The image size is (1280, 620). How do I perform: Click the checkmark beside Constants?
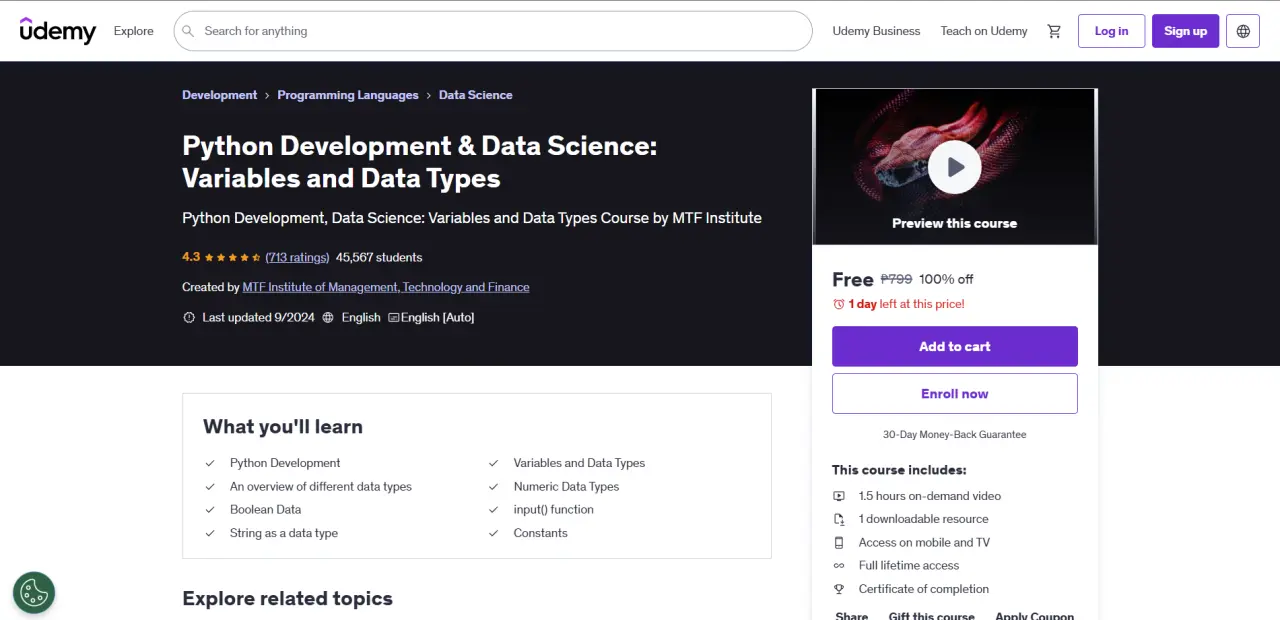(x=493, y=533)
